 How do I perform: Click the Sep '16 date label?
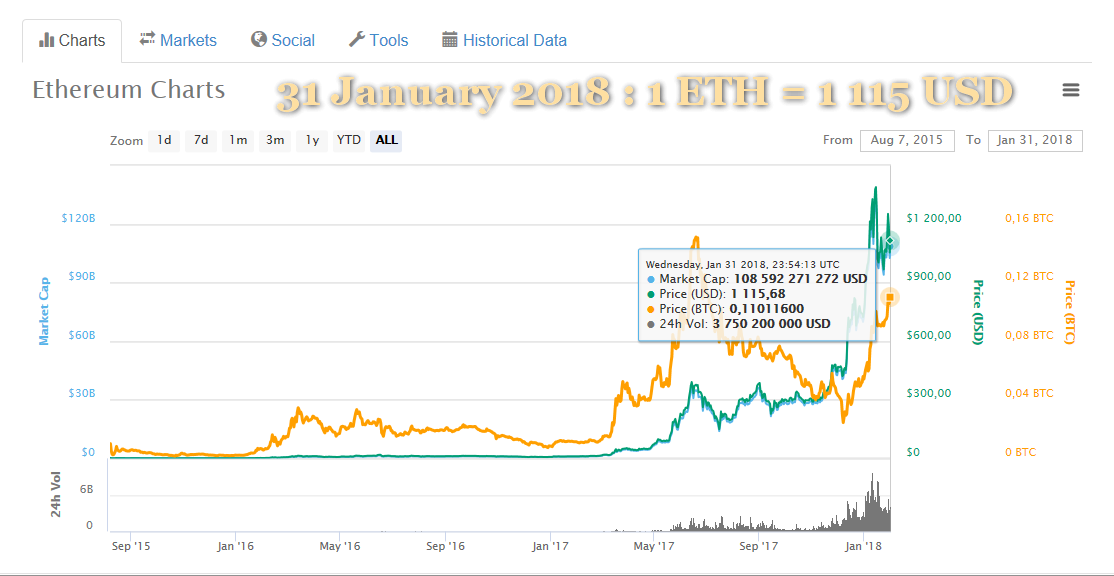pyautogui.click(x=445, y=546)
